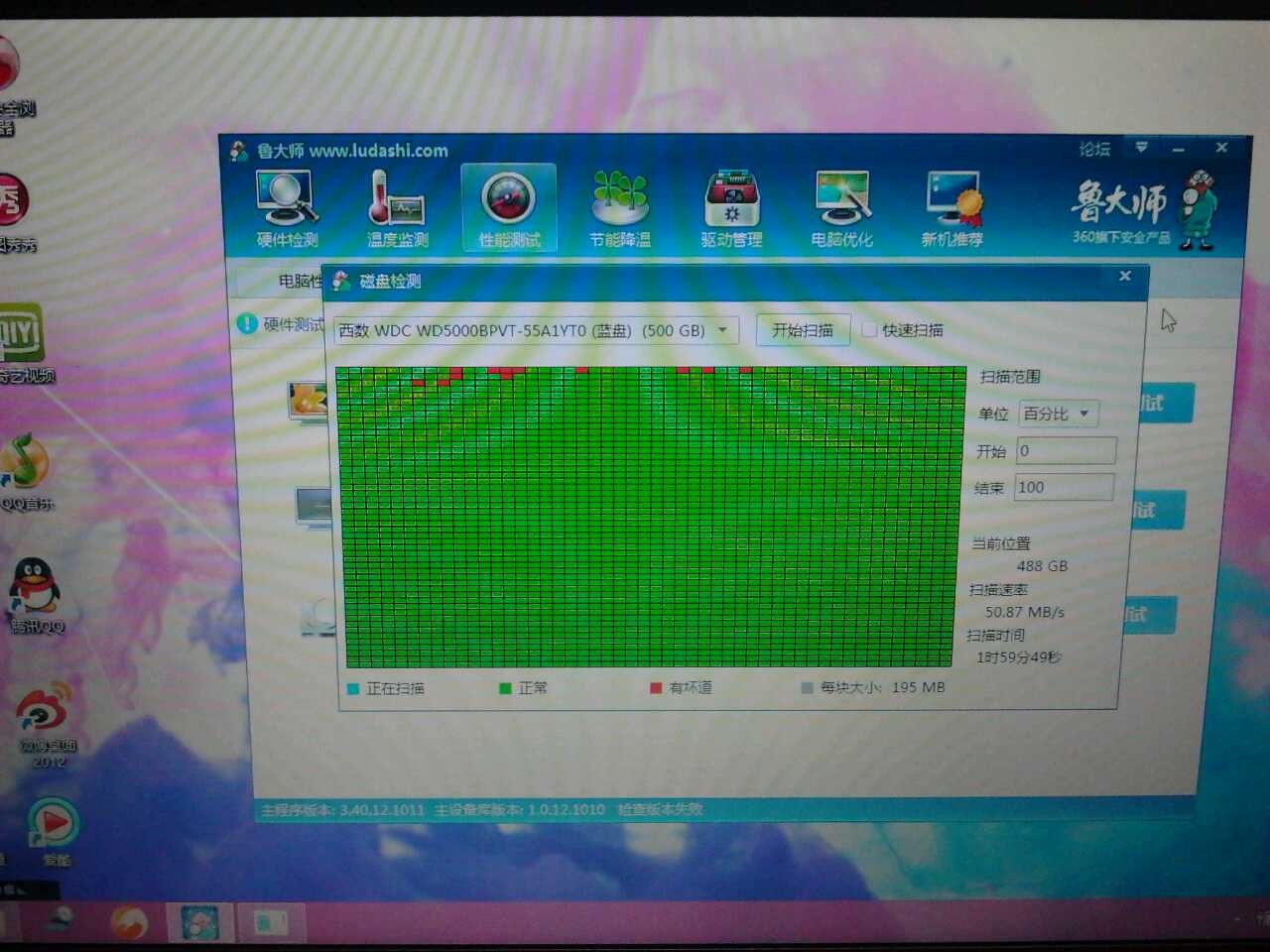This screenshot has width=1270, height=952.
Task: Click the 结束 end value field
Action: [1066, 487]
